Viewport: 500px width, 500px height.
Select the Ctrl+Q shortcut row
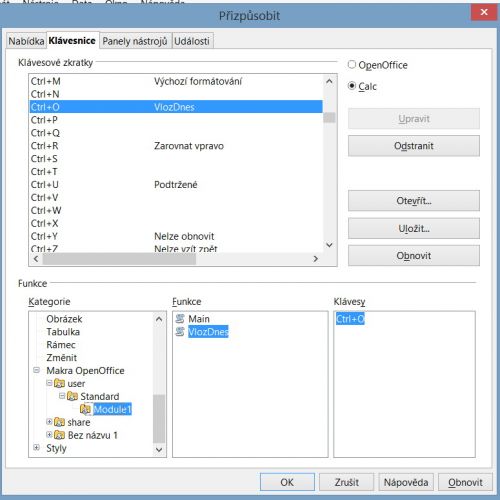(176, 133)
